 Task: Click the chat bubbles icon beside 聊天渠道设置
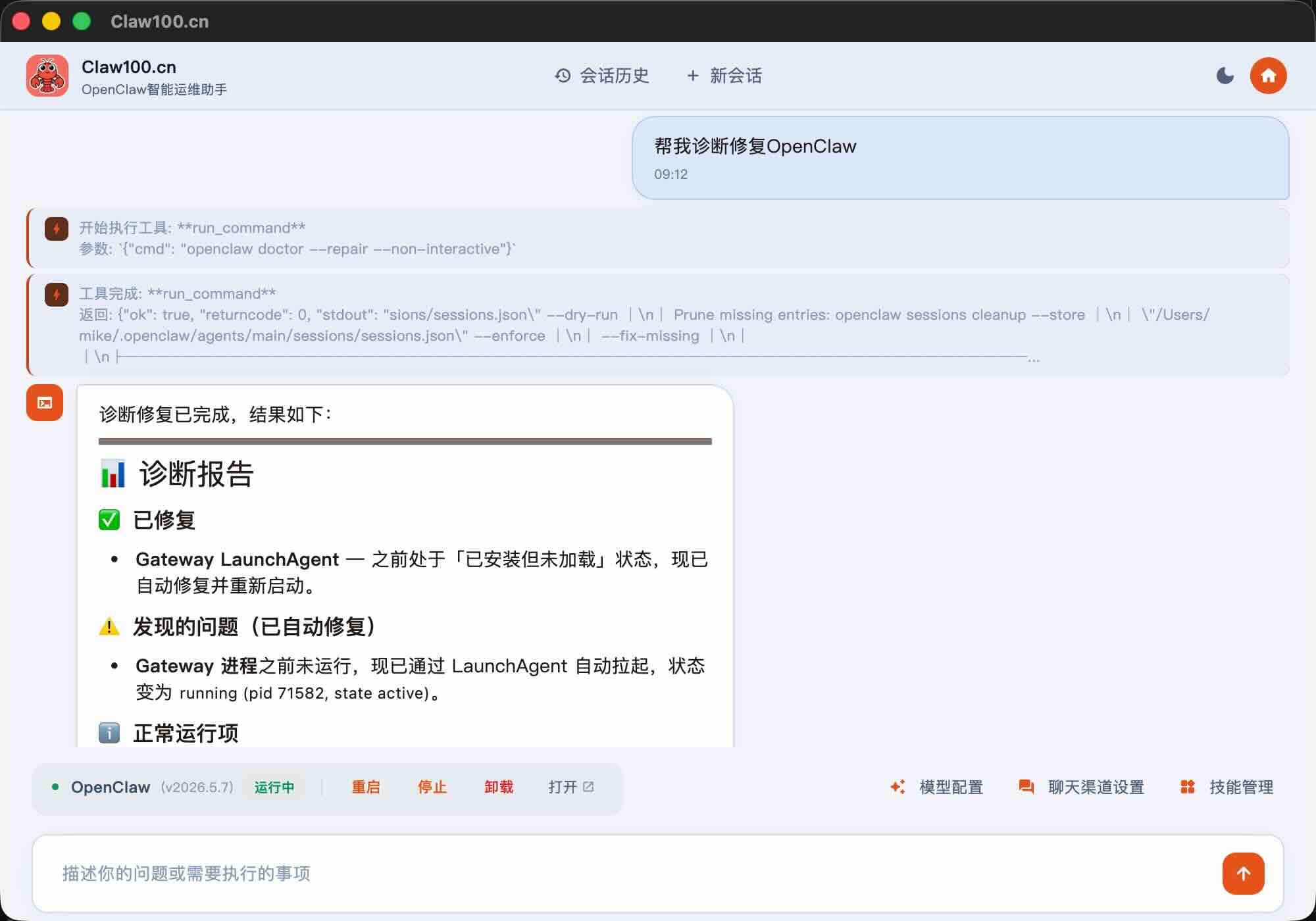[1026, 787]
